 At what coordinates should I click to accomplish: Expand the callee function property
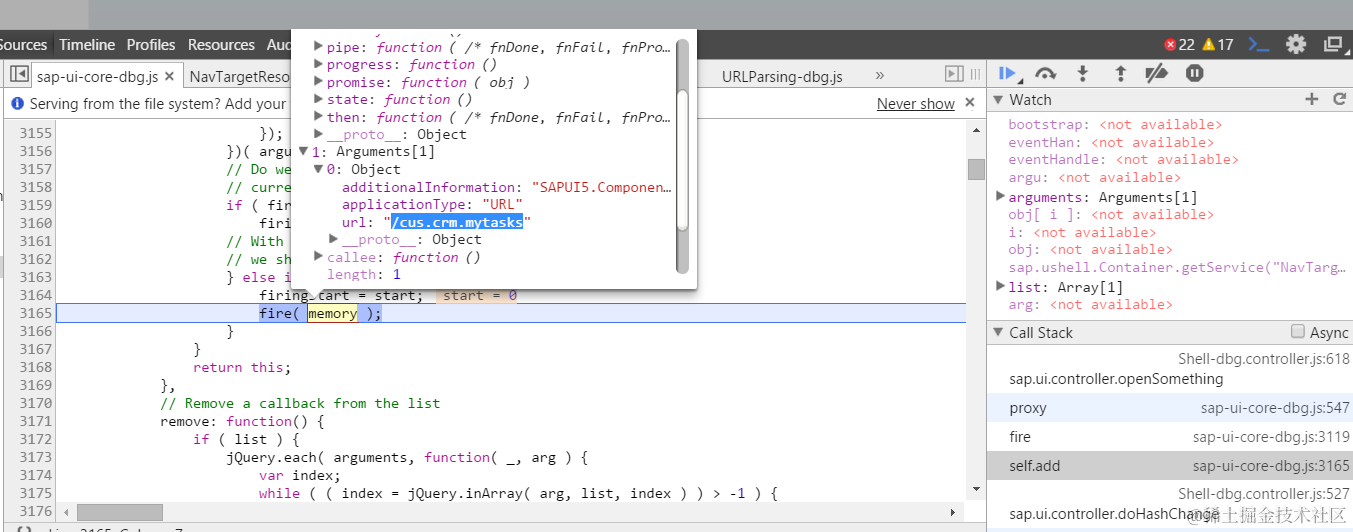point(319,257)
